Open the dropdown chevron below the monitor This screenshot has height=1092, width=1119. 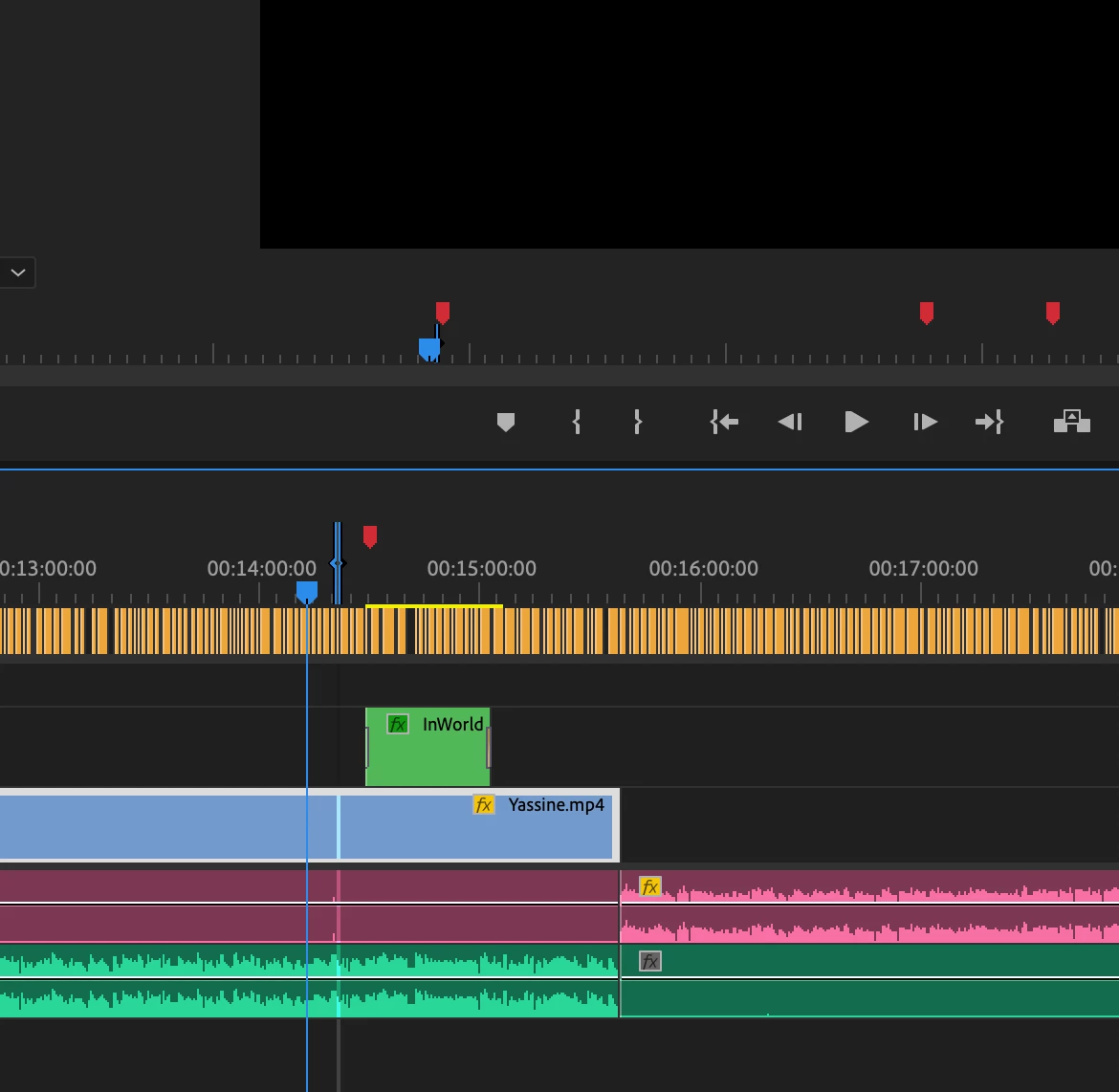point(18,273)
